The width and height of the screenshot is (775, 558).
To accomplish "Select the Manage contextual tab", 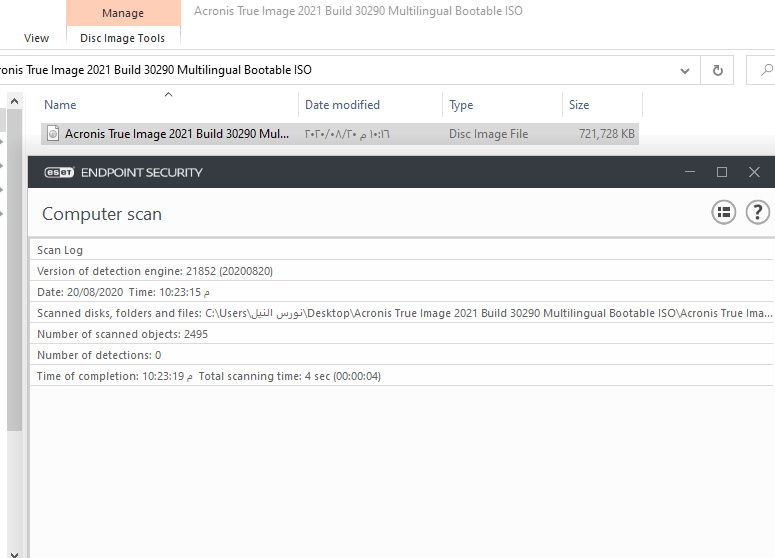I will click(123, 13).
